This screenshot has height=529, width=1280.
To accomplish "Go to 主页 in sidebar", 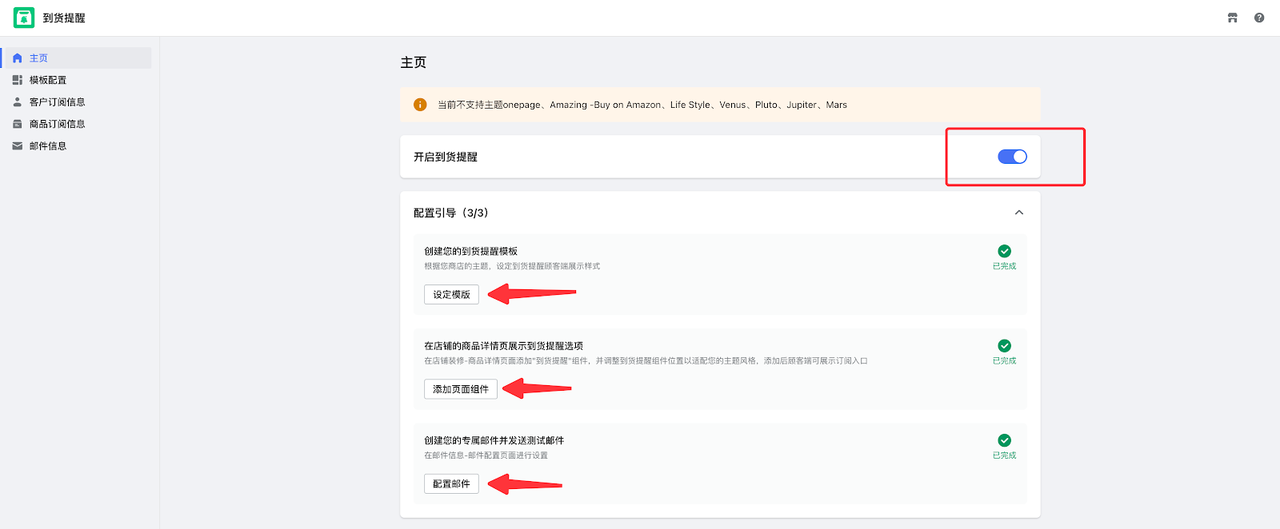I will [77, 58].
